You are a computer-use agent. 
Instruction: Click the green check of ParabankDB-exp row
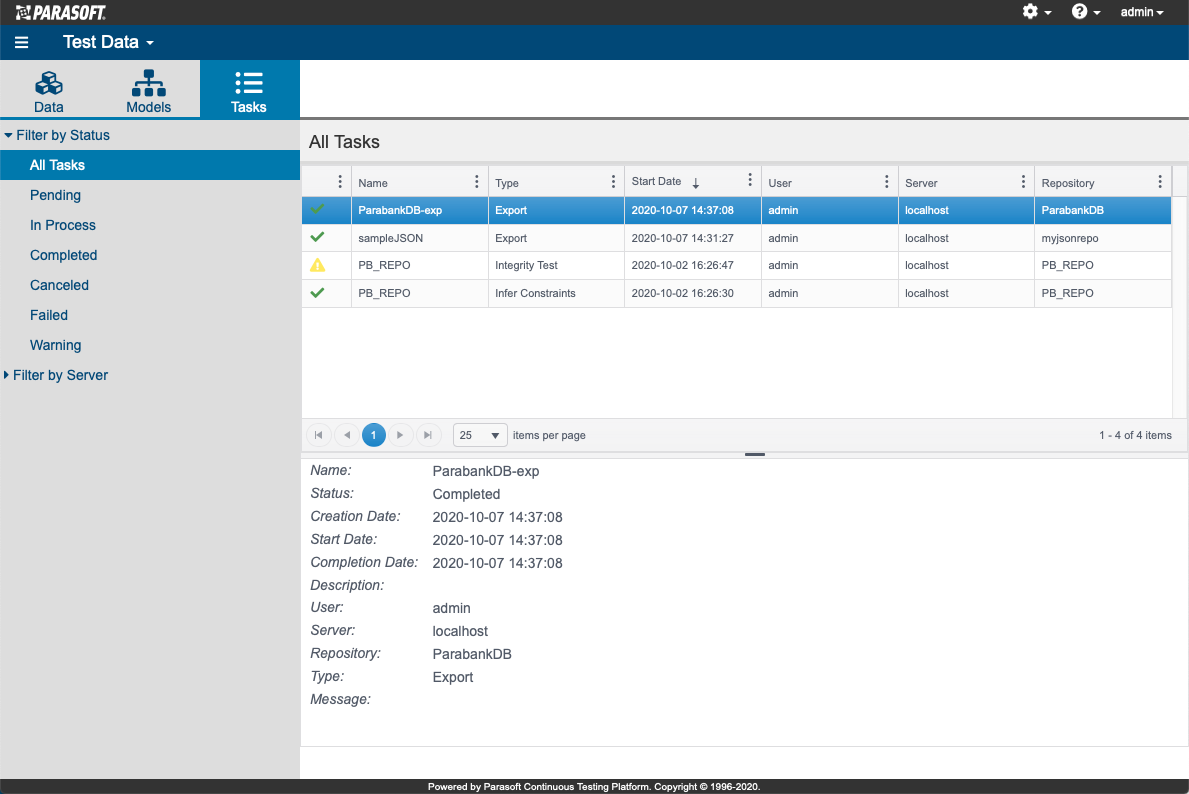318,209
